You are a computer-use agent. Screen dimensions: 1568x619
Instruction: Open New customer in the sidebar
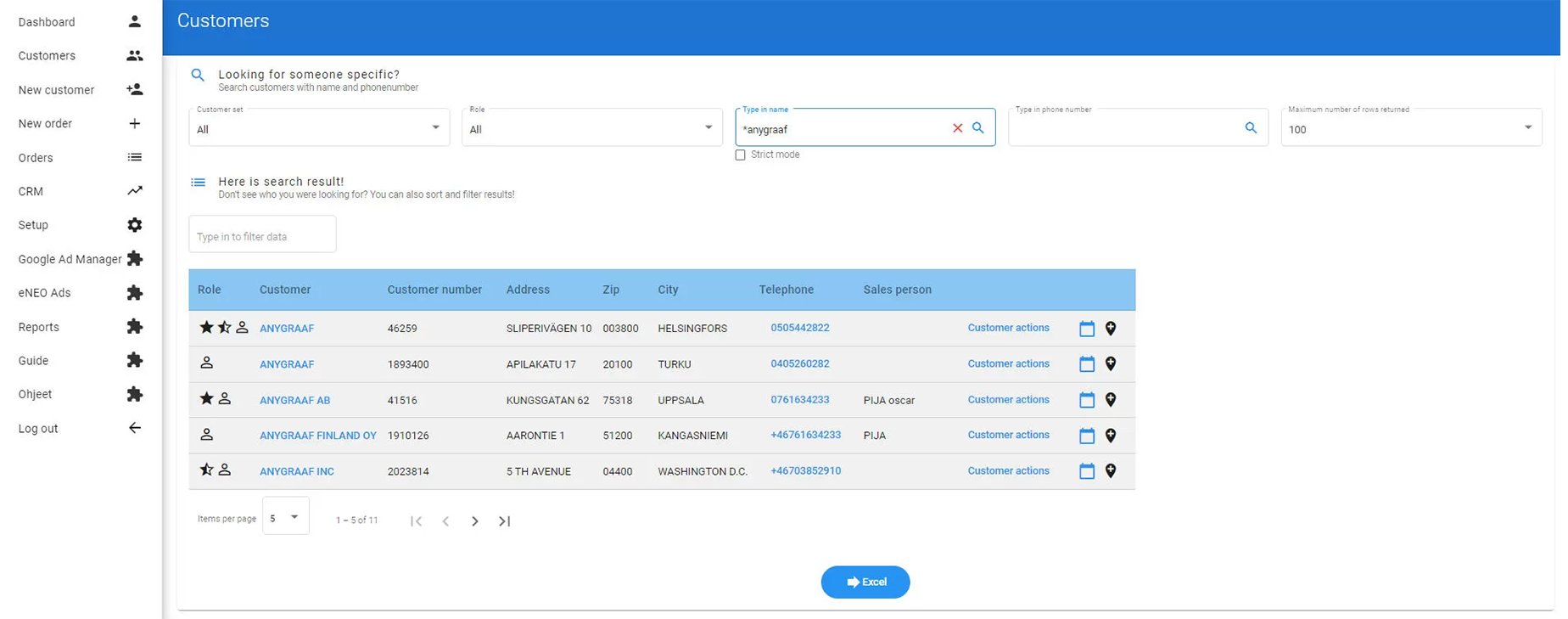pyautogui.click(x=57, y=90)
